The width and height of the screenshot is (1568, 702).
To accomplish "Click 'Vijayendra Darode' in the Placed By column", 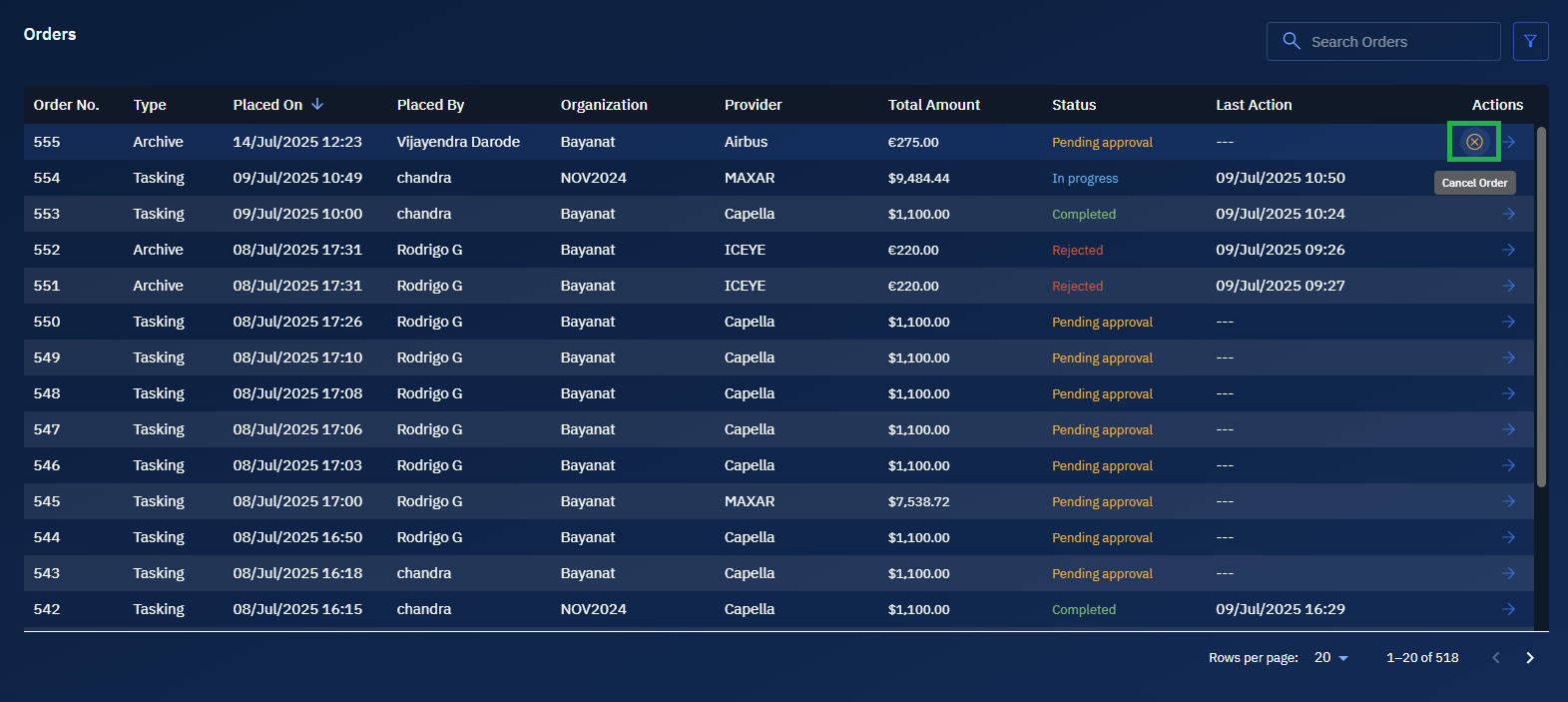I will coord(458,142).
